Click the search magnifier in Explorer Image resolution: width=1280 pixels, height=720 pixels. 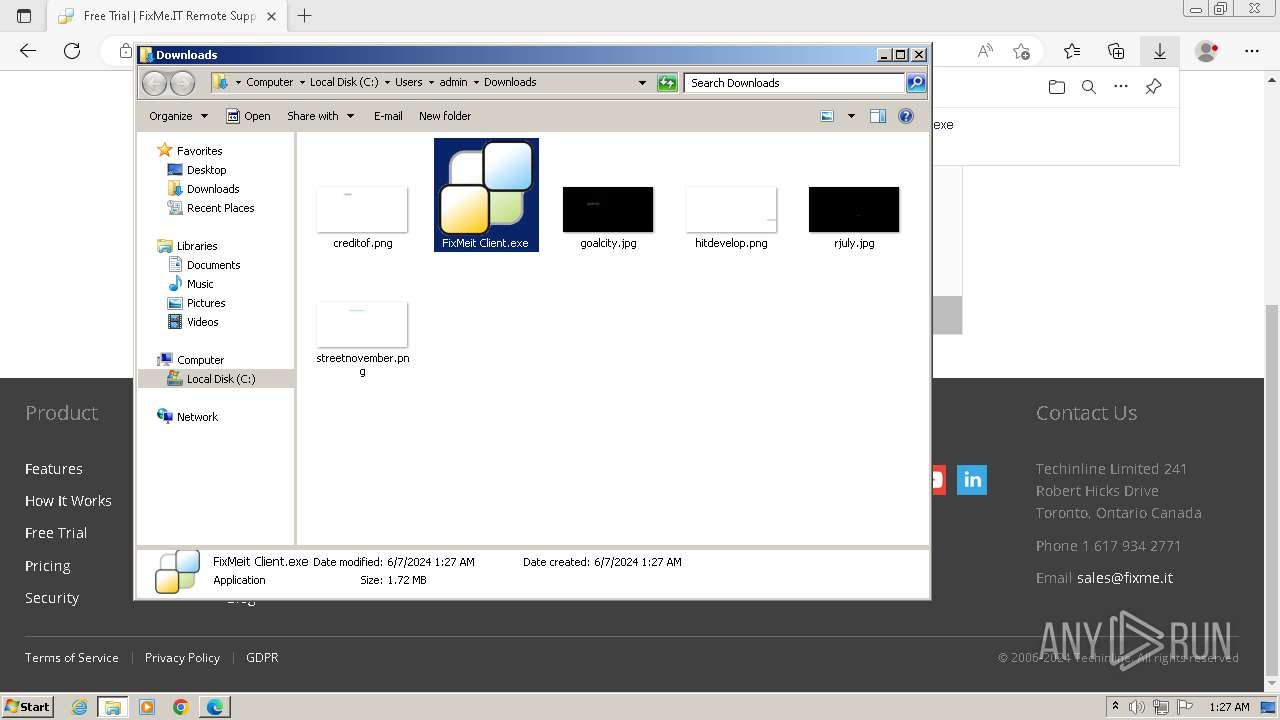(915, 83)
